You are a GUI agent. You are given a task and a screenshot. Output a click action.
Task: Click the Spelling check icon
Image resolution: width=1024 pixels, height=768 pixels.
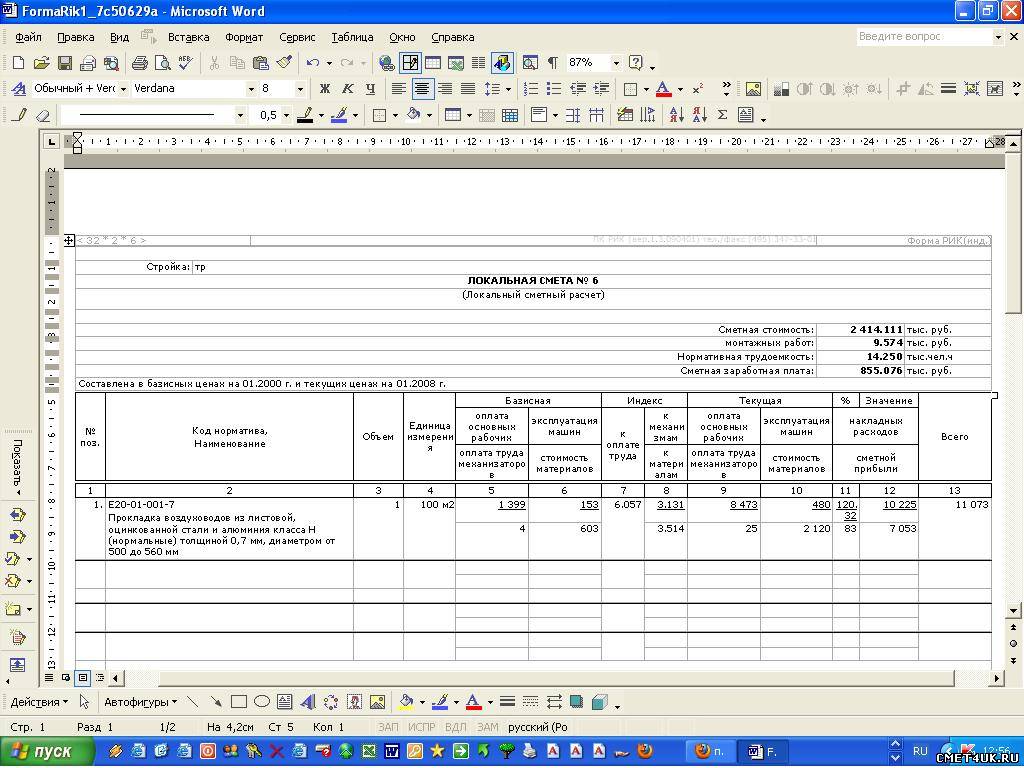pyautogui.click(x=185, y=63)
